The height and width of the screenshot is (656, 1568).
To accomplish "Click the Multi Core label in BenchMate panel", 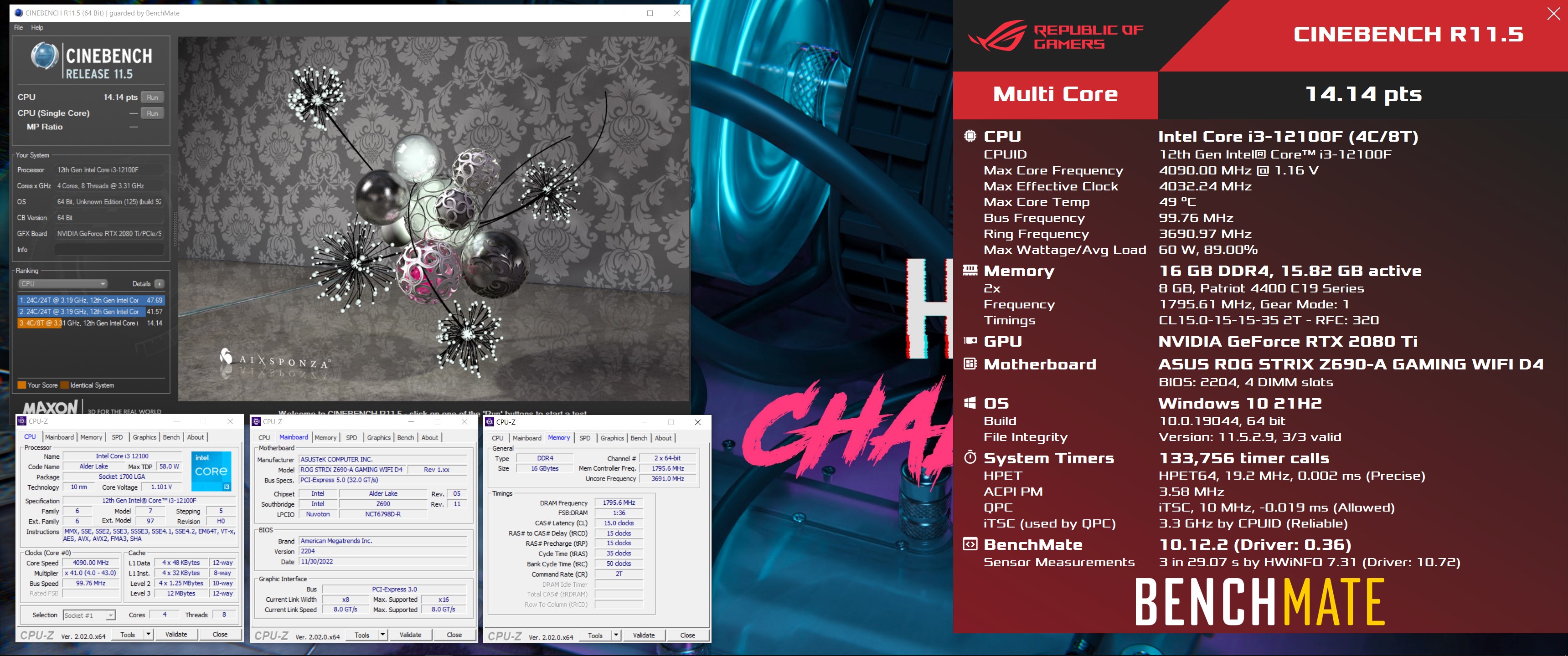I will (x=1056, y=94).
